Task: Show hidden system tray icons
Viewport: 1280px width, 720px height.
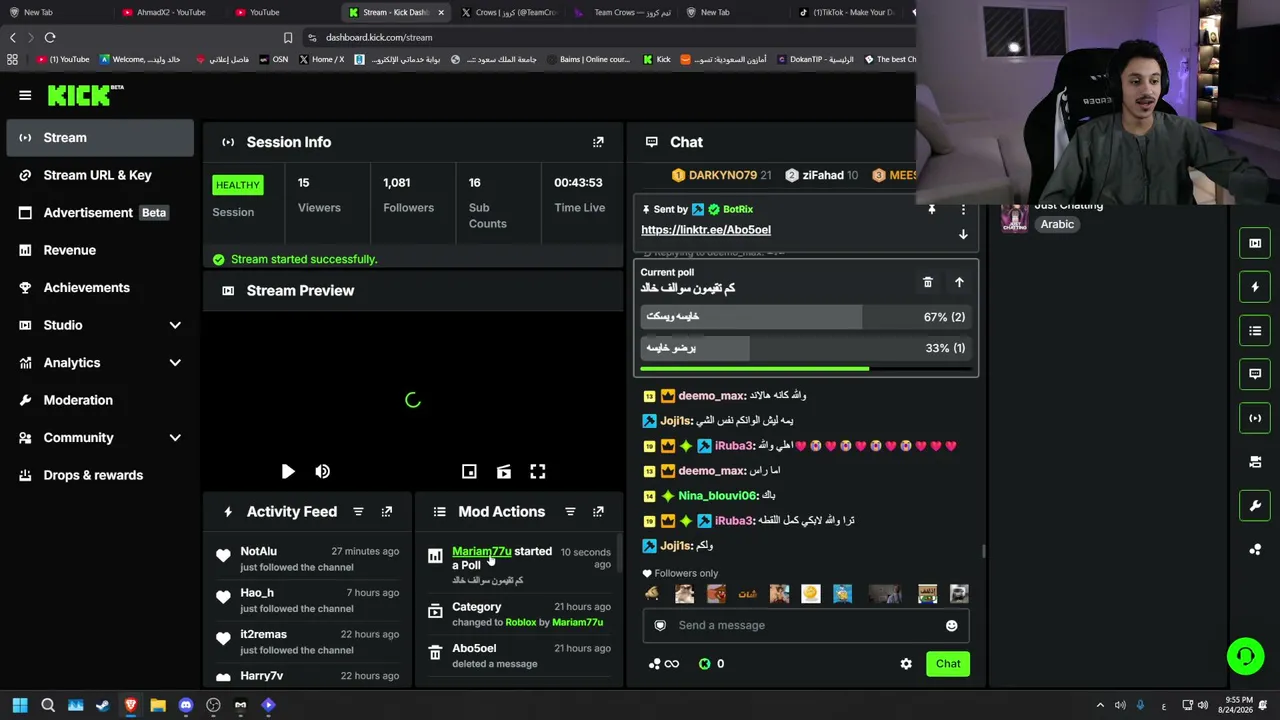Action: pos(1100,705)
